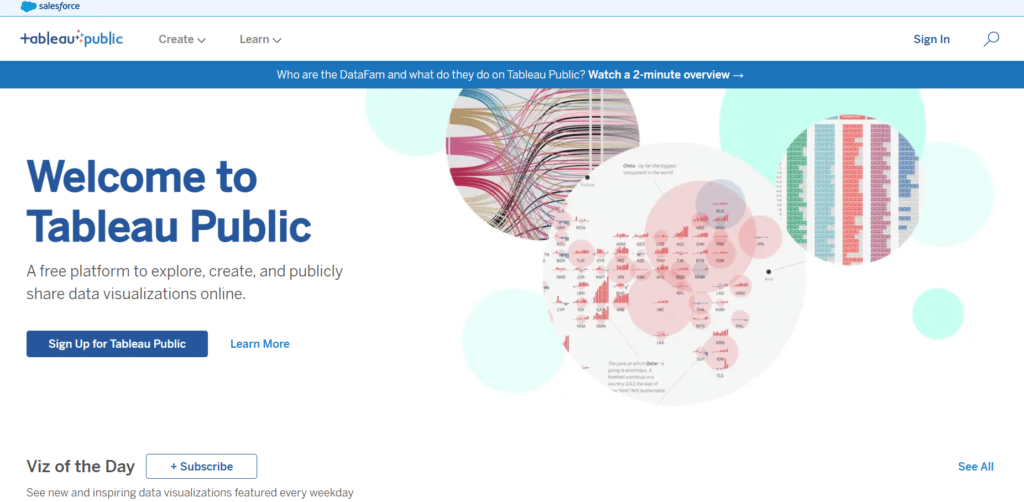This screenshot has height=502, width=1024.
Task: Click the Welcome to Tableau Public heading
Action: tap(168, 200)
